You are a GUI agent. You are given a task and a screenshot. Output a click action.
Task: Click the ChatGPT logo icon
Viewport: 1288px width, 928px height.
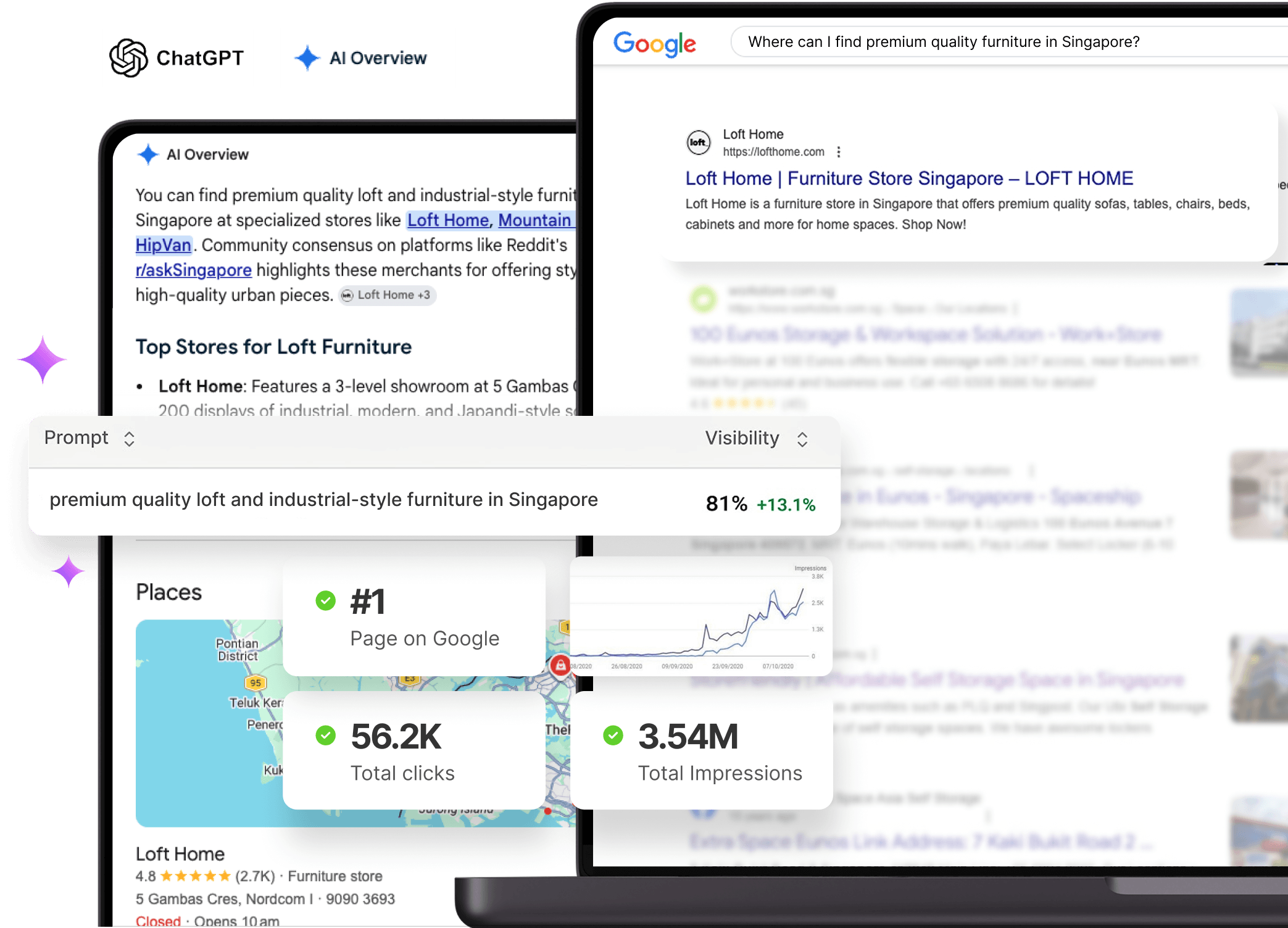coord(128,58)
